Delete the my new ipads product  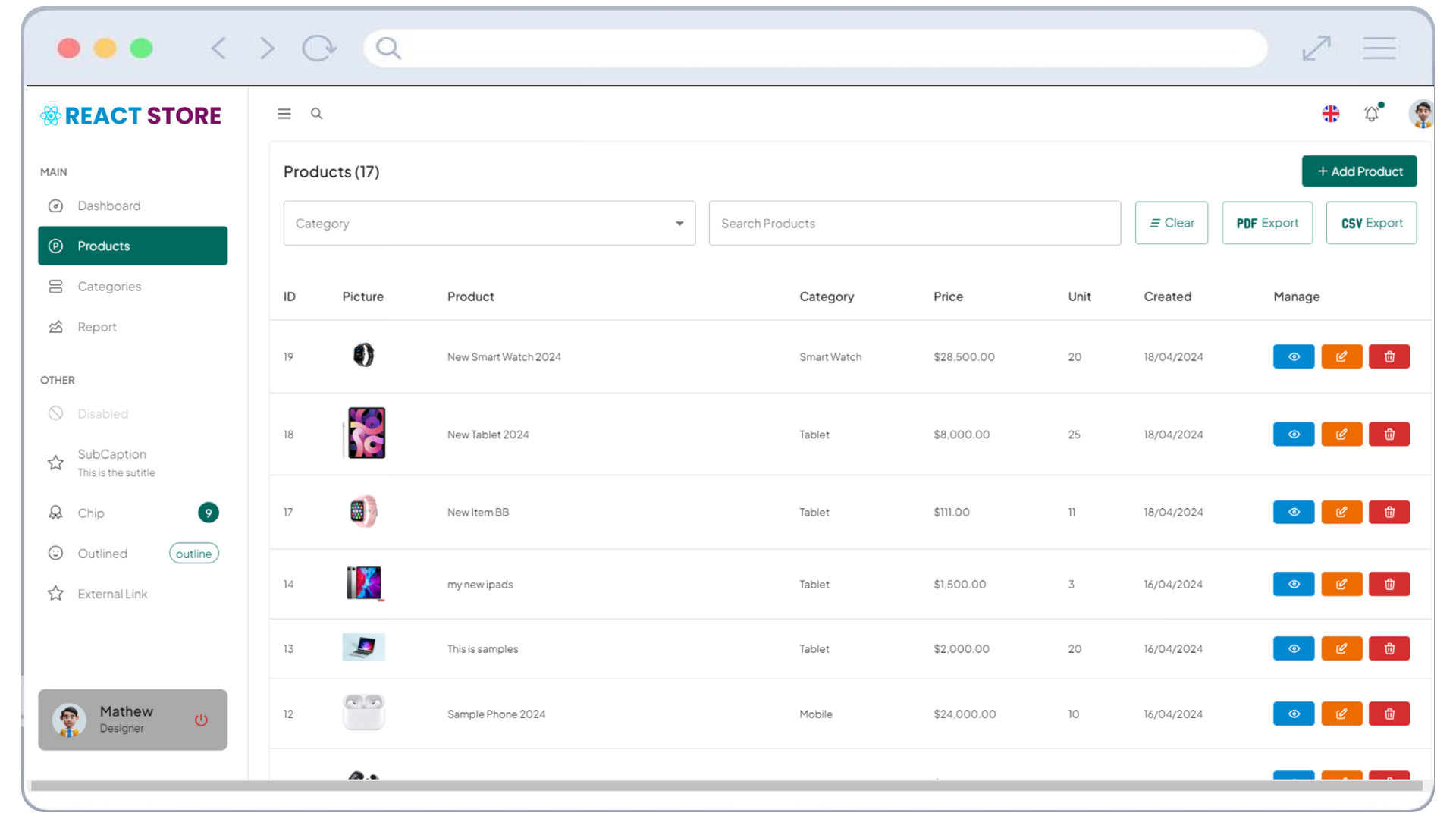[x=1389, y=584]
